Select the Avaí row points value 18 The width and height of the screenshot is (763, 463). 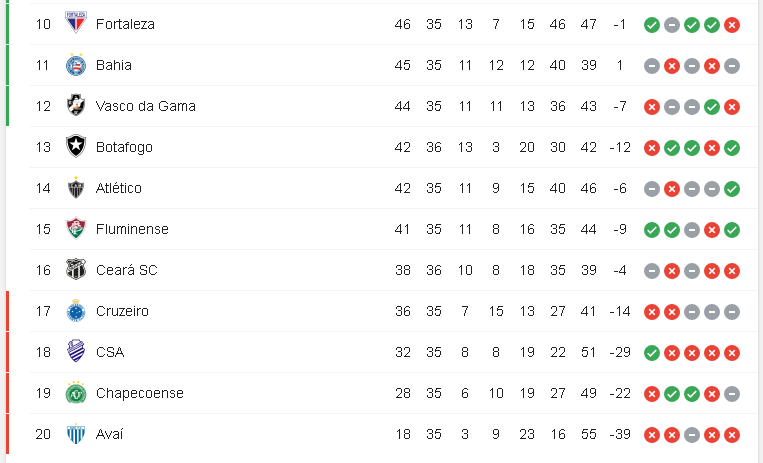pos(403,434)
